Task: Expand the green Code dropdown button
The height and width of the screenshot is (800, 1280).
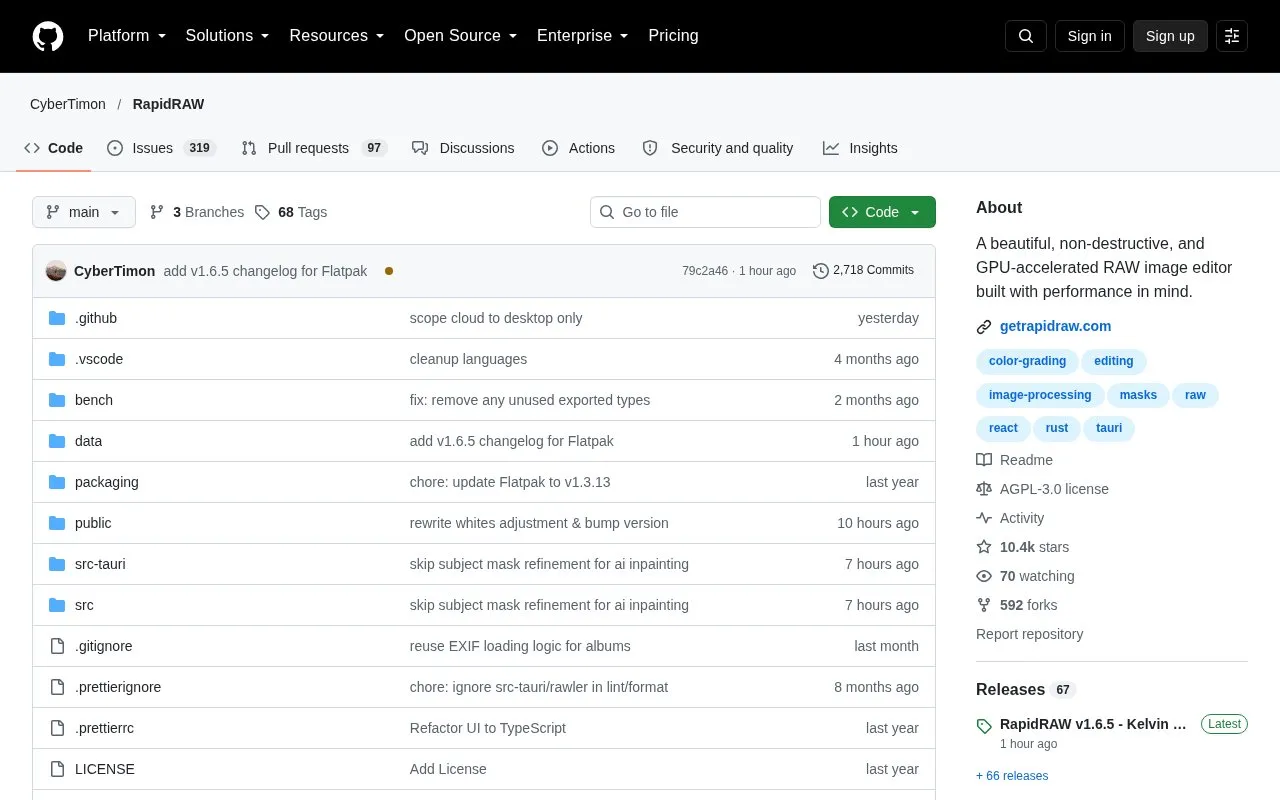Action: [882, 212]
